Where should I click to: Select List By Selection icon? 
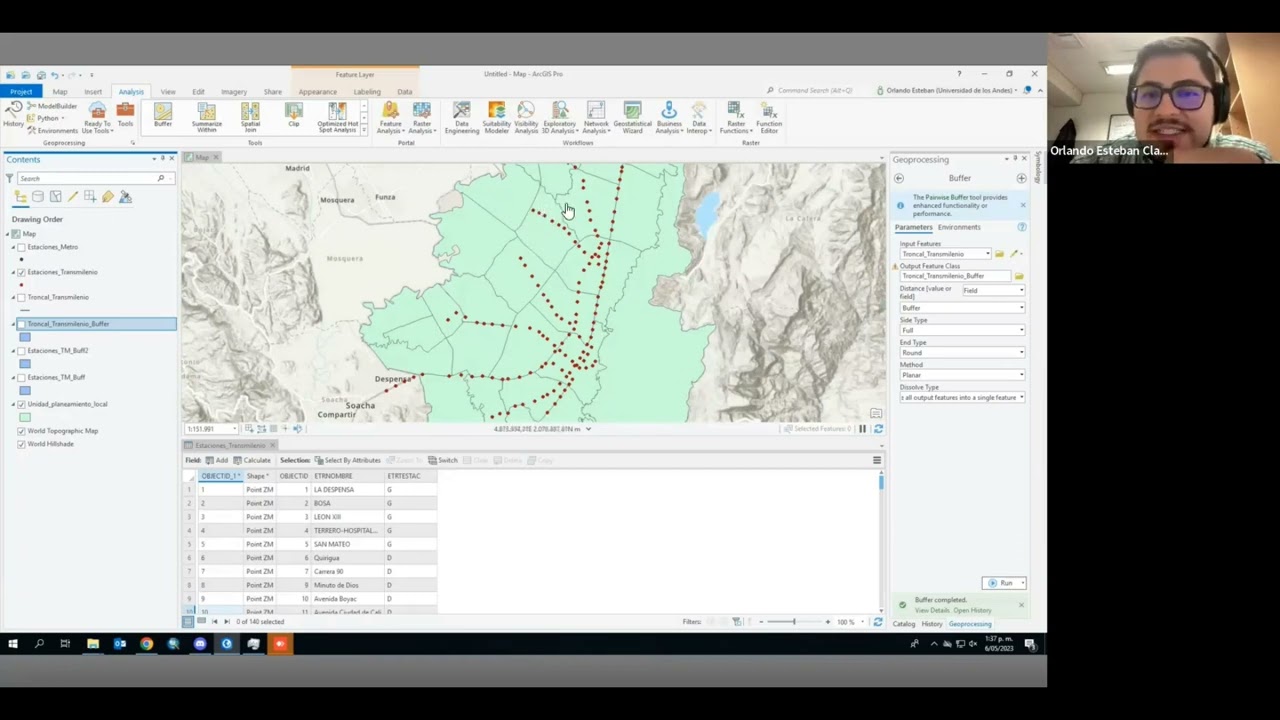pos(55,197)
